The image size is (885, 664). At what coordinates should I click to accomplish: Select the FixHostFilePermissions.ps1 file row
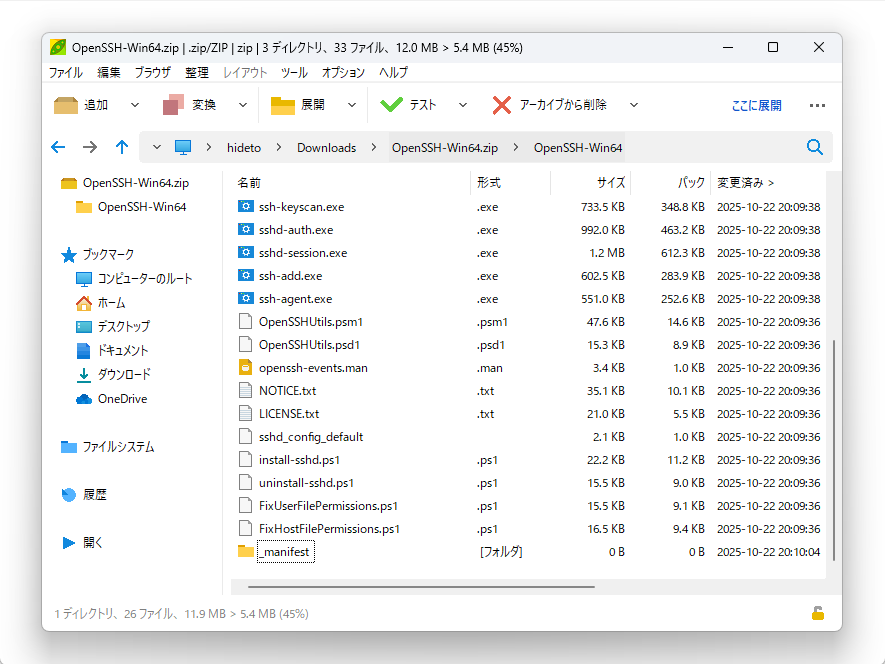point(528,528)
